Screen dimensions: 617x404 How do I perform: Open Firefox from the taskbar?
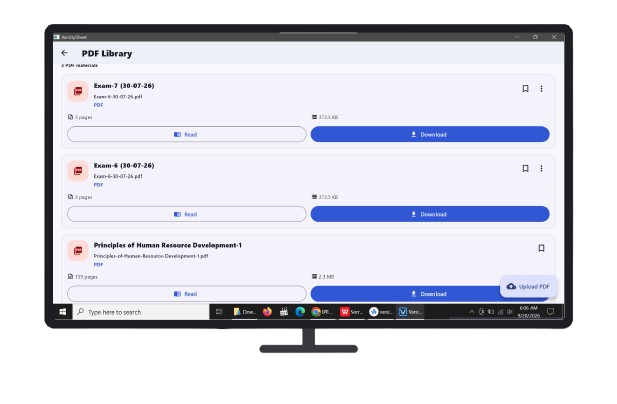coord(267,312)
